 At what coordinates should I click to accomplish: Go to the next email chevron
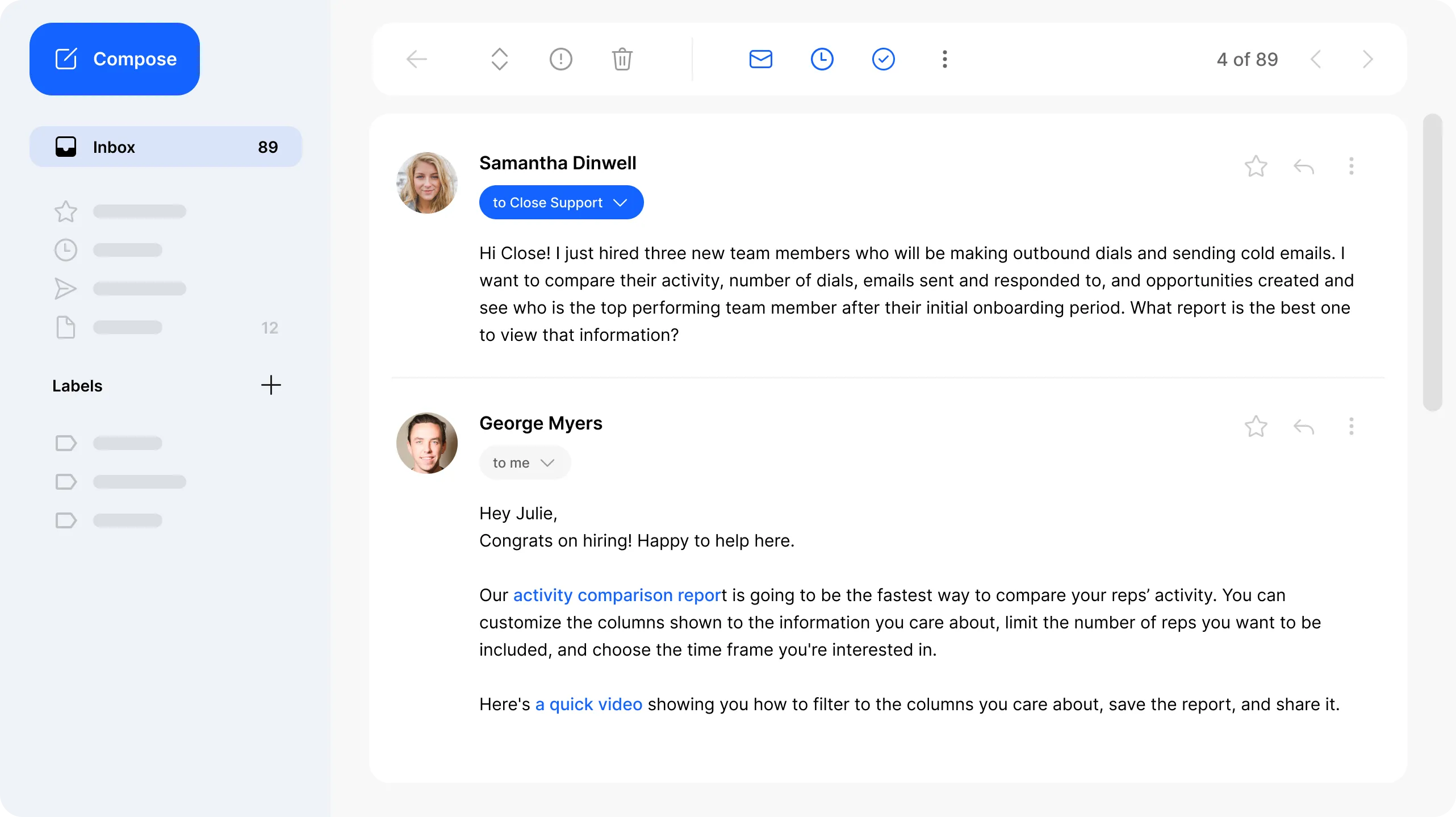[1367, 59]
